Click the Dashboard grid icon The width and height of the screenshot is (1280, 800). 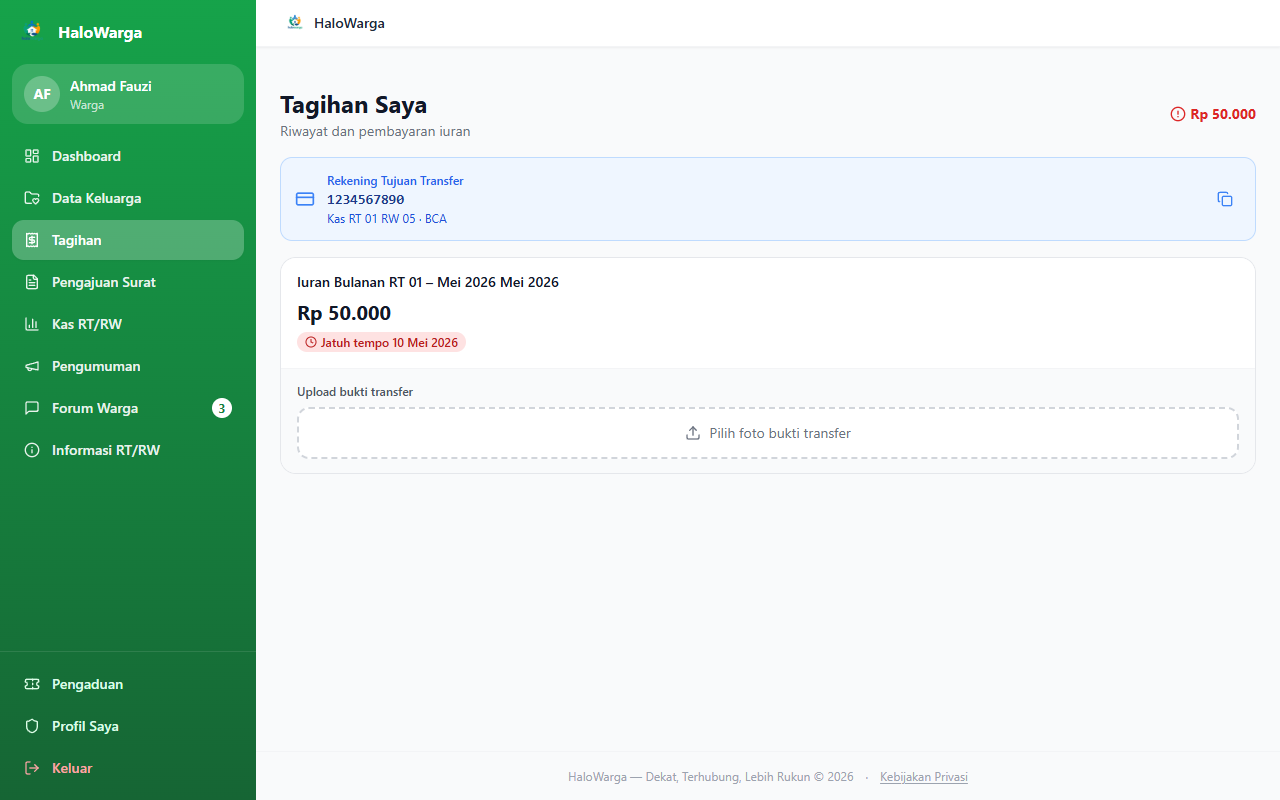(x=32, y=156)
